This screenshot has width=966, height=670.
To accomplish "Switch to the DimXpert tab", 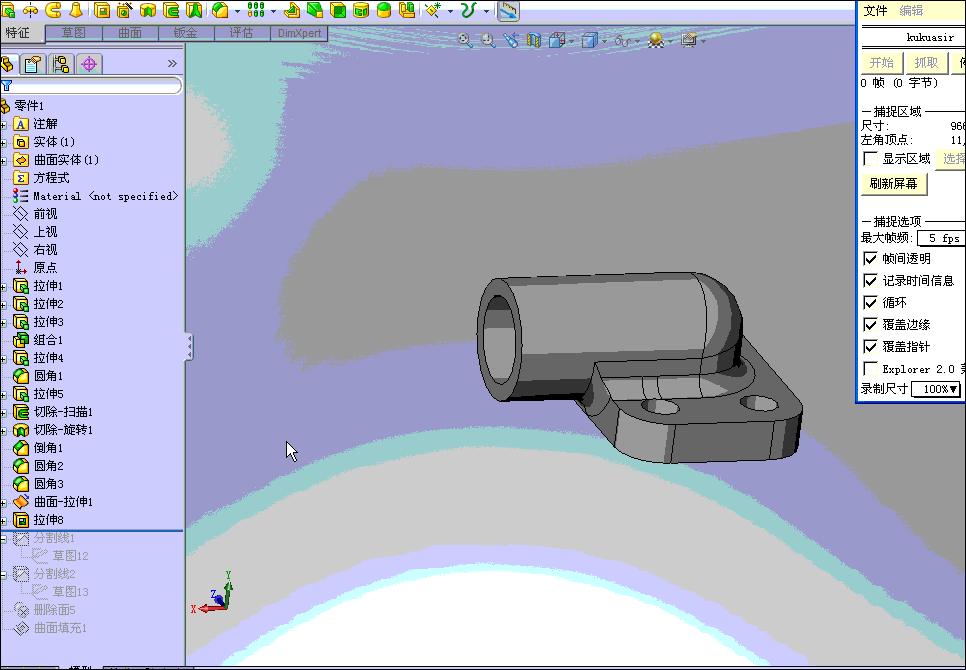I will [299, 33].
